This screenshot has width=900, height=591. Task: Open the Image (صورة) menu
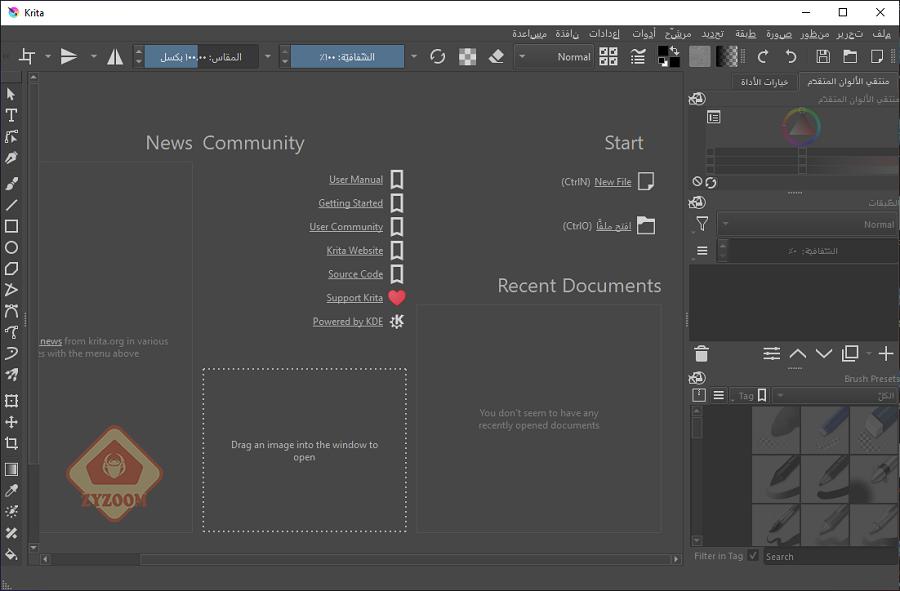(779, 34)
